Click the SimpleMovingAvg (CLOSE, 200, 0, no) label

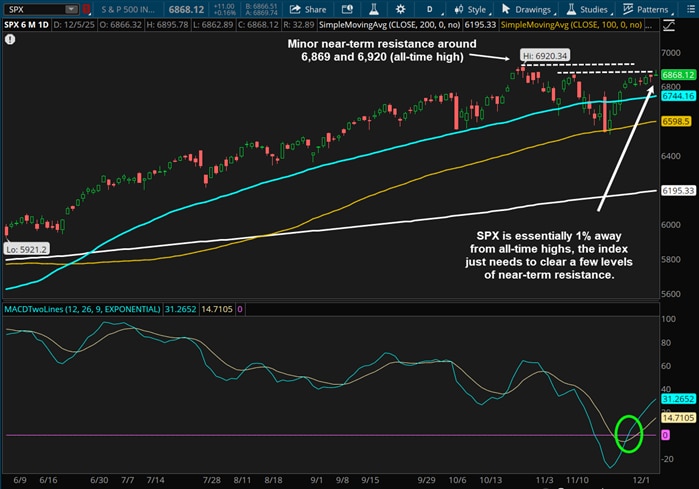389,25
